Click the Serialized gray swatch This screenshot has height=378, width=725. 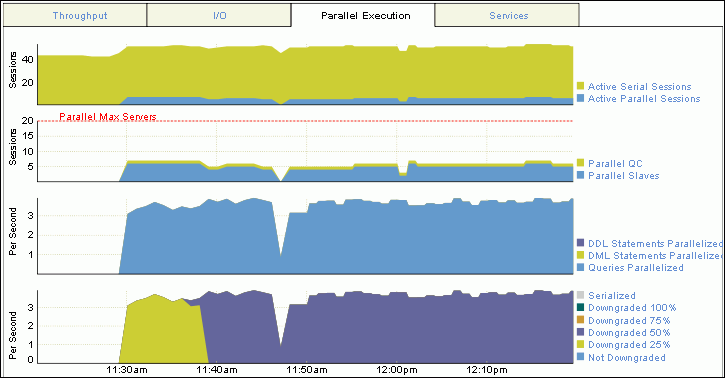(580, 295)
